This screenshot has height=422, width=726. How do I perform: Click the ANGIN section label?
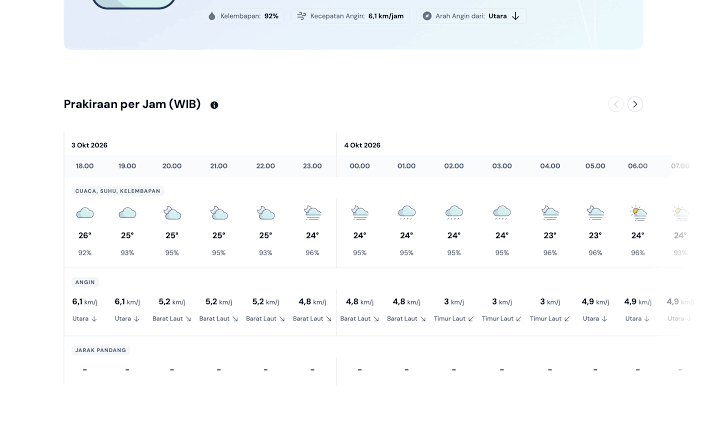85,282
